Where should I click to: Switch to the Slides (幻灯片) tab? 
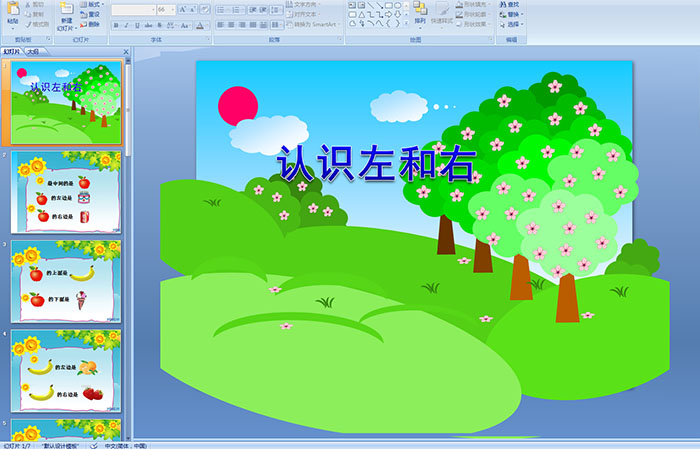point(12,52)
